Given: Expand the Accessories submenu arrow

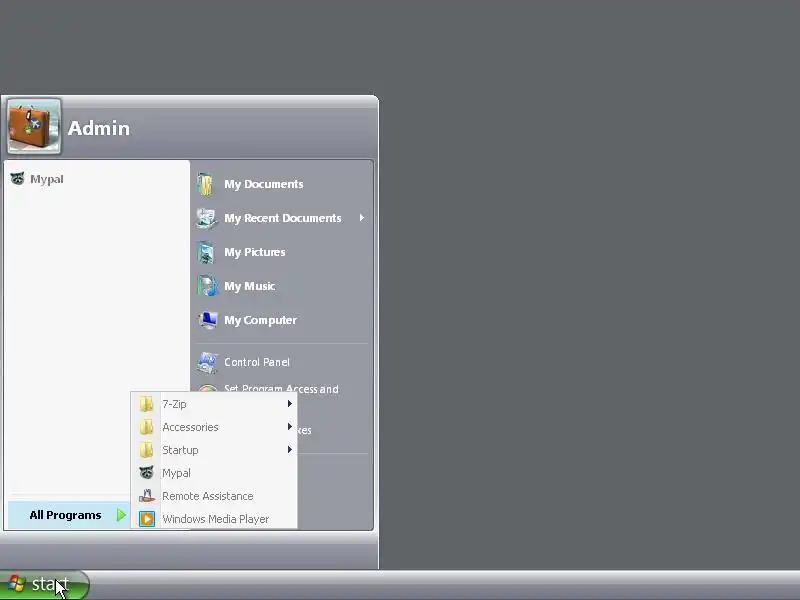Looking at the screenshot, I should click(x=289, y=427).
